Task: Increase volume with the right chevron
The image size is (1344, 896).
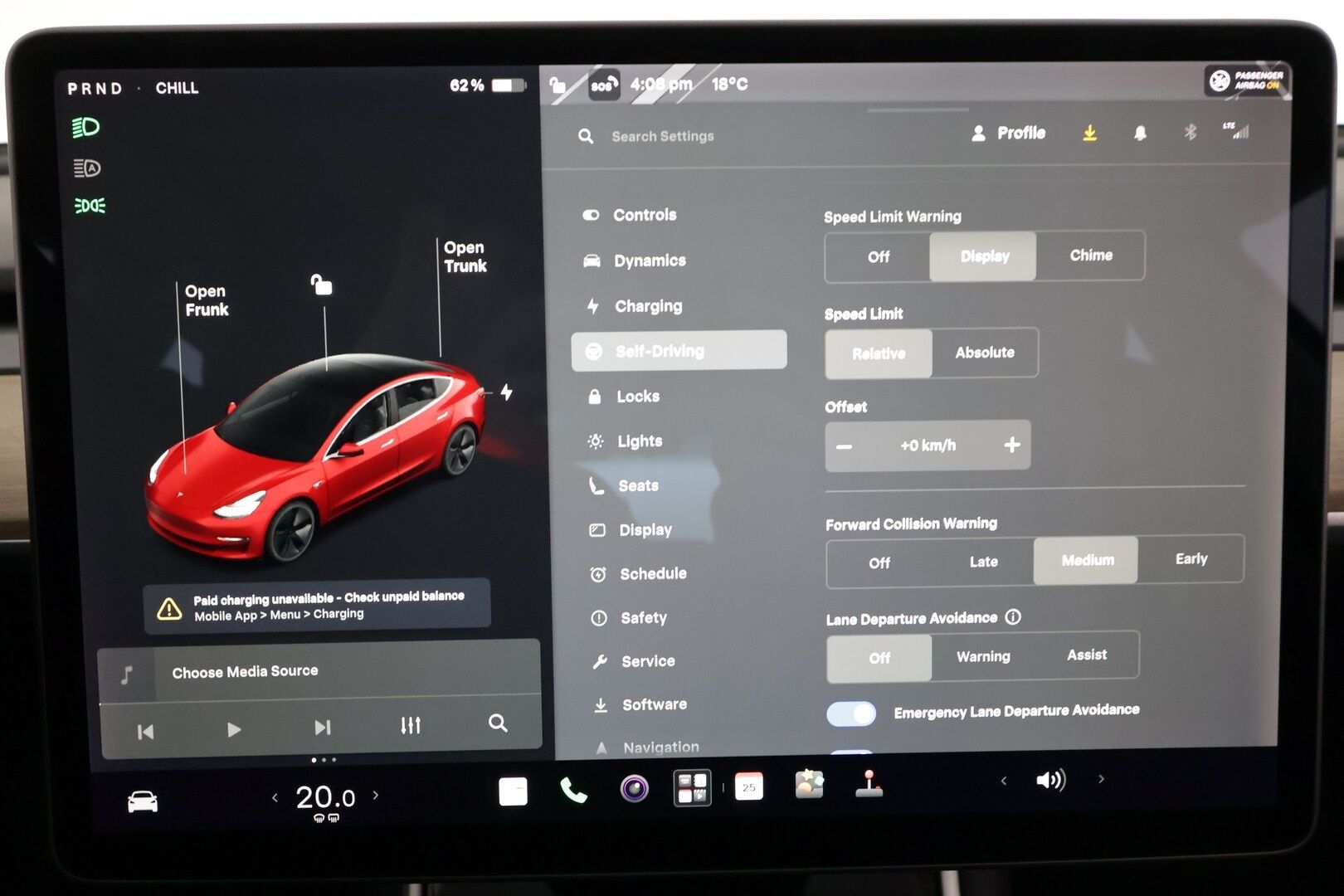Action: tap(1101, 779)
